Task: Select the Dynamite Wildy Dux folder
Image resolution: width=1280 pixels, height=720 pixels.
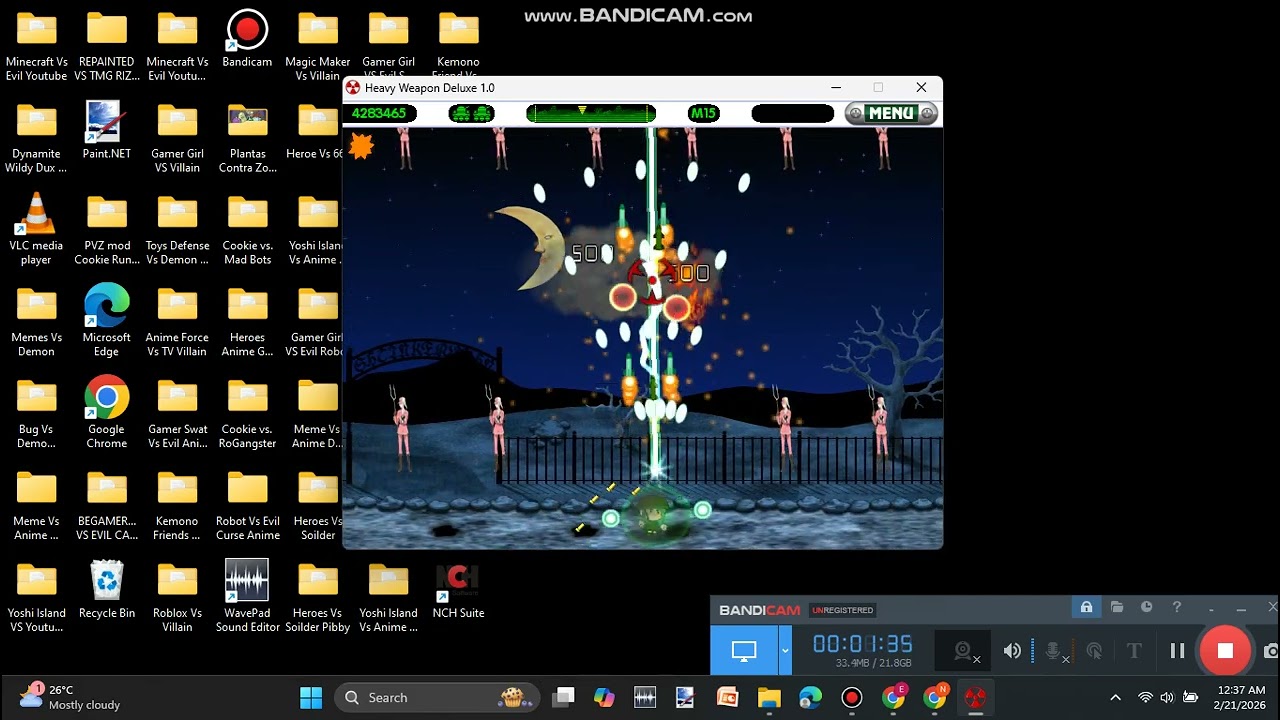Action: click(x=36, y=138)
